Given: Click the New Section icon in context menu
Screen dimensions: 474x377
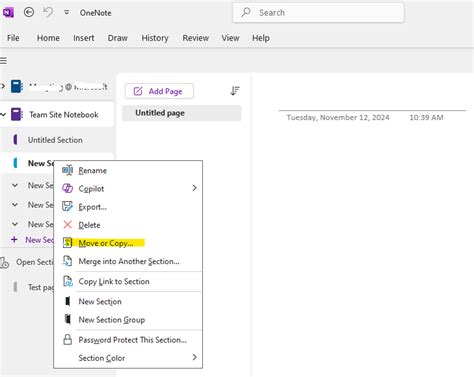Looking at the screenshot, I should pyautogui.click(x=68, y=301).
